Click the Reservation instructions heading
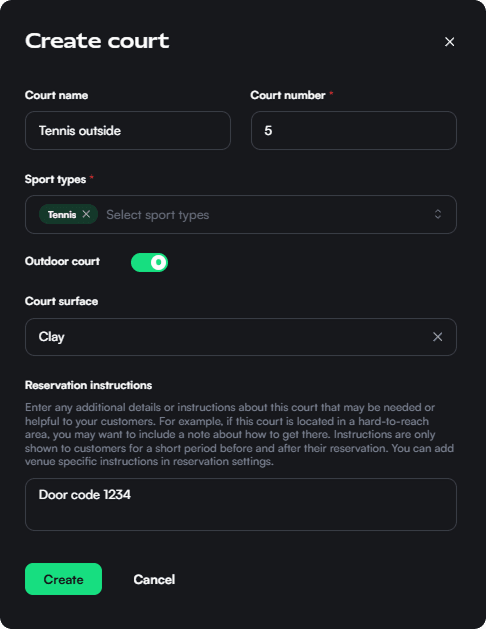This screenshot has height=629, width=486. tap(88, 385)
